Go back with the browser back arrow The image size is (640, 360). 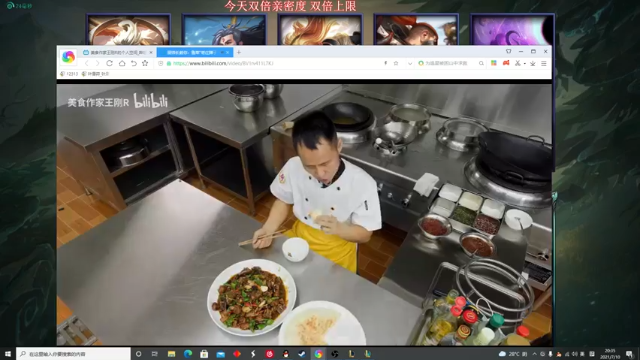click(87, 63)
